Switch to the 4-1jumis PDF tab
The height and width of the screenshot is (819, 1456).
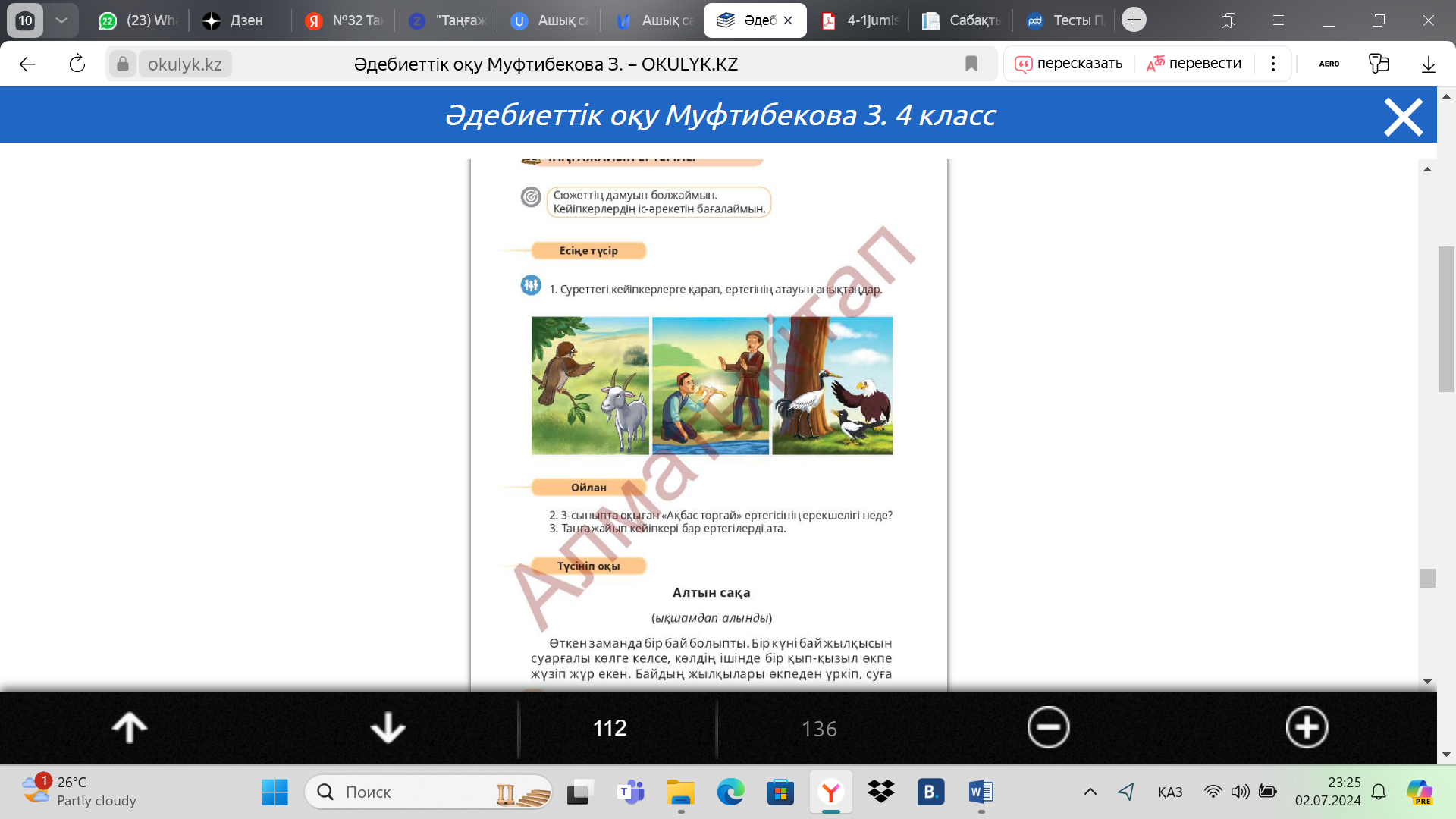pyautogui.click(x=861, y=20)
